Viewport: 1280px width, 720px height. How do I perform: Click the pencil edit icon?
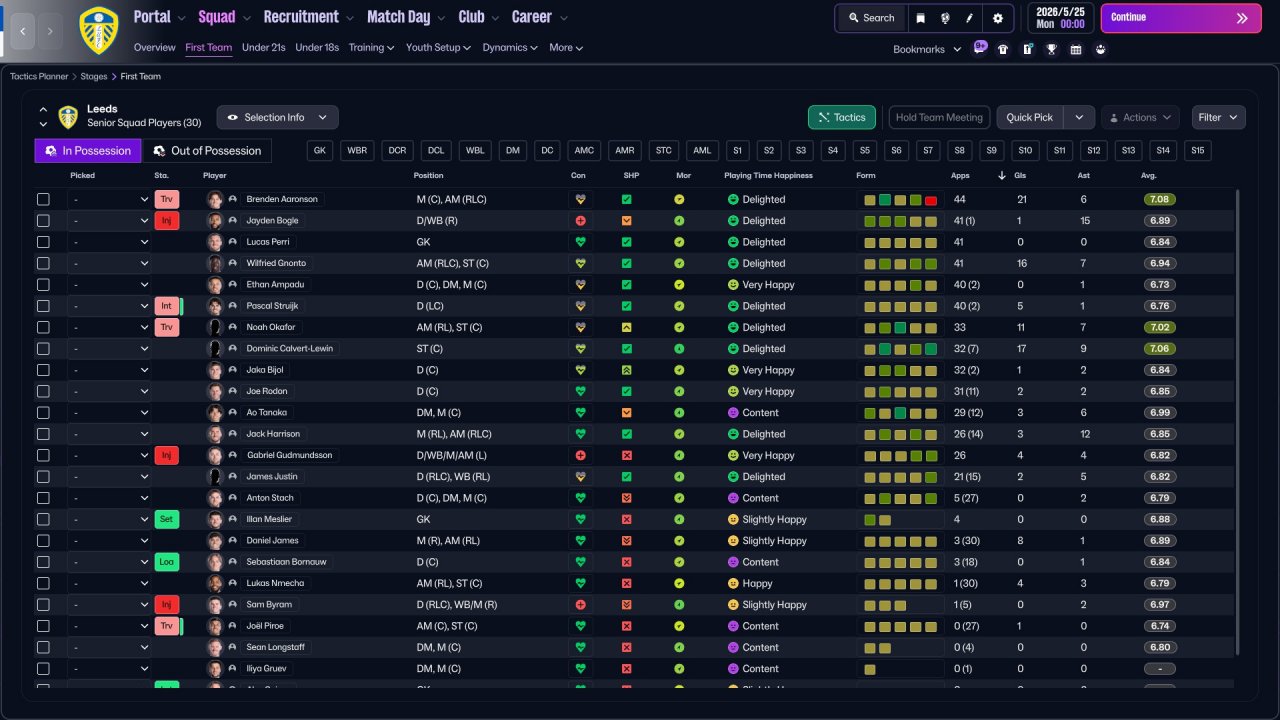point(970,18)
